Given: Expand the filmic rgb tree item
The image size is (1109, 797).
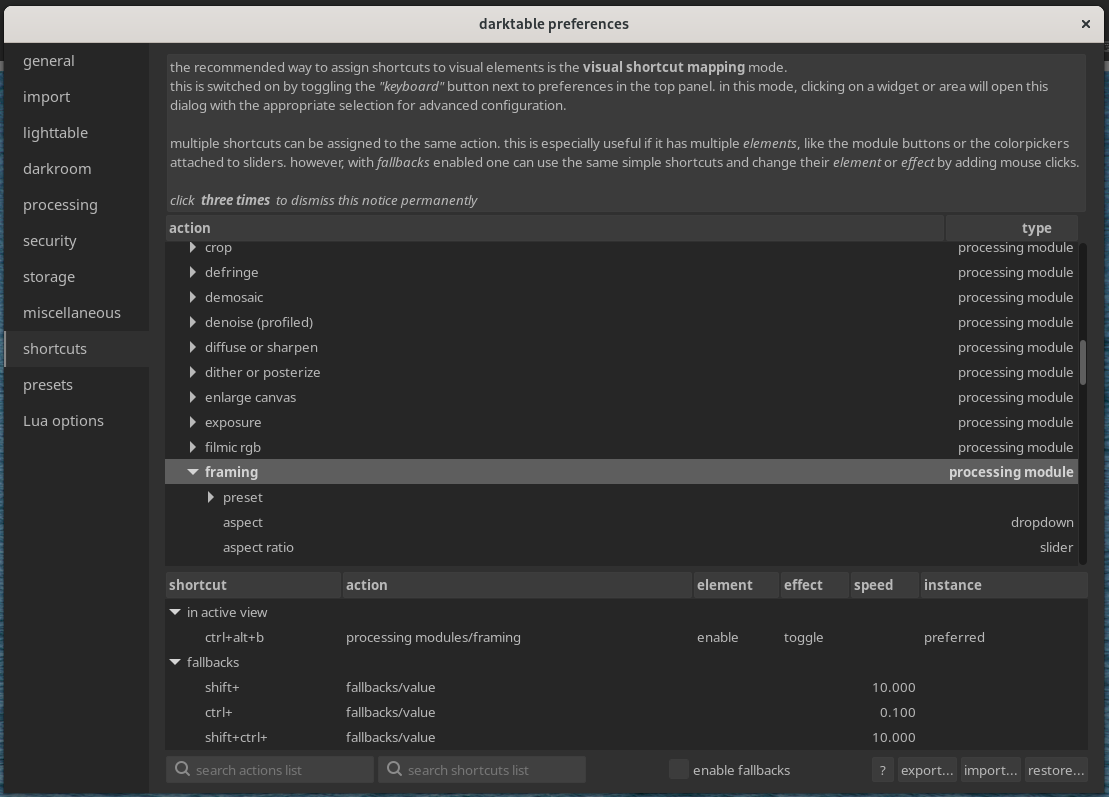Looking at the screenshot, I should coord(193,447).
